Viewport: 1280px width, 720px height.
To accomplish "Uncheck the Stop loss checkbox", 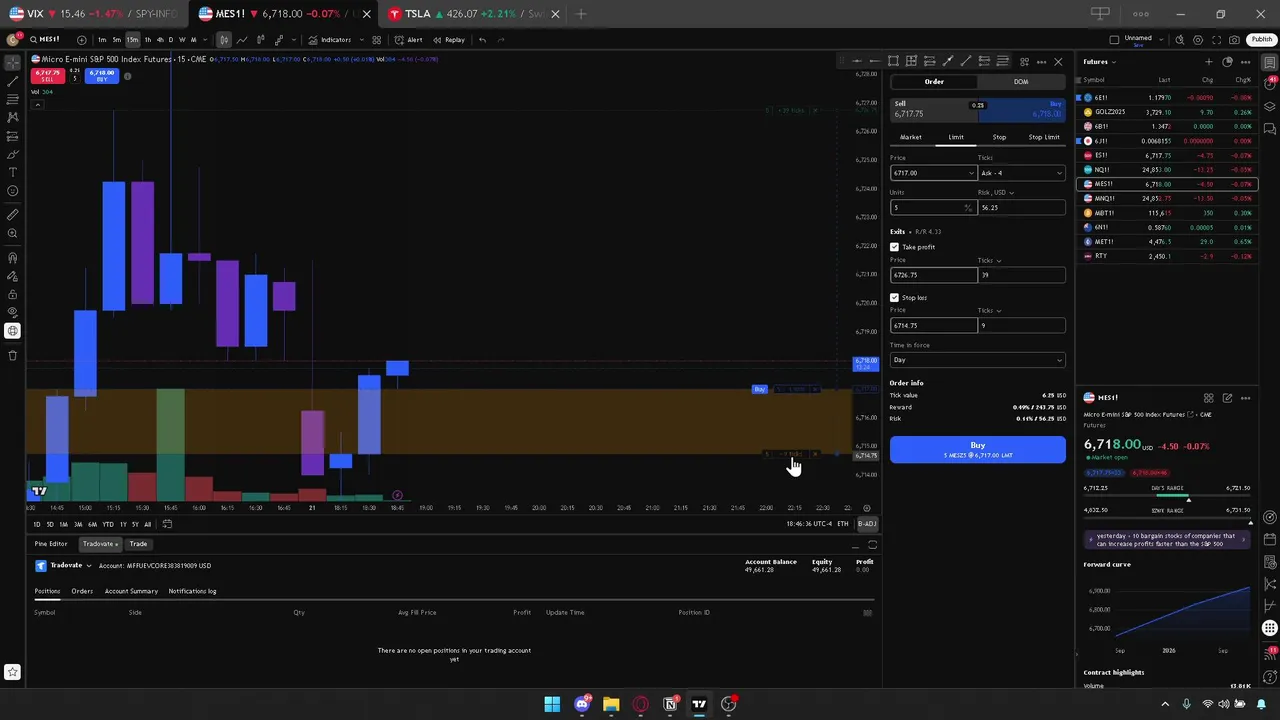I will click(x=894, y=298).
